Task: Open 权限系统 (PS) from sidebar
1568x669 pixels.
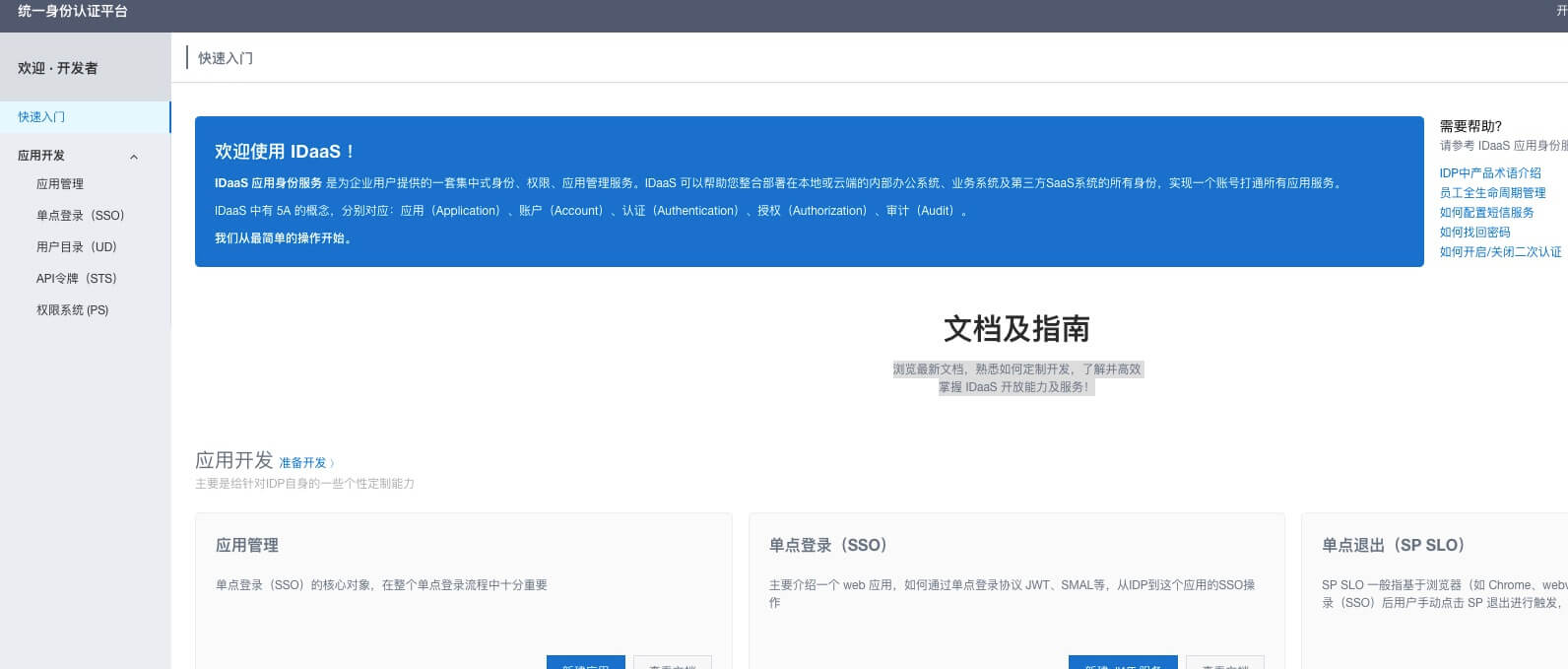Action: [73, 310]
